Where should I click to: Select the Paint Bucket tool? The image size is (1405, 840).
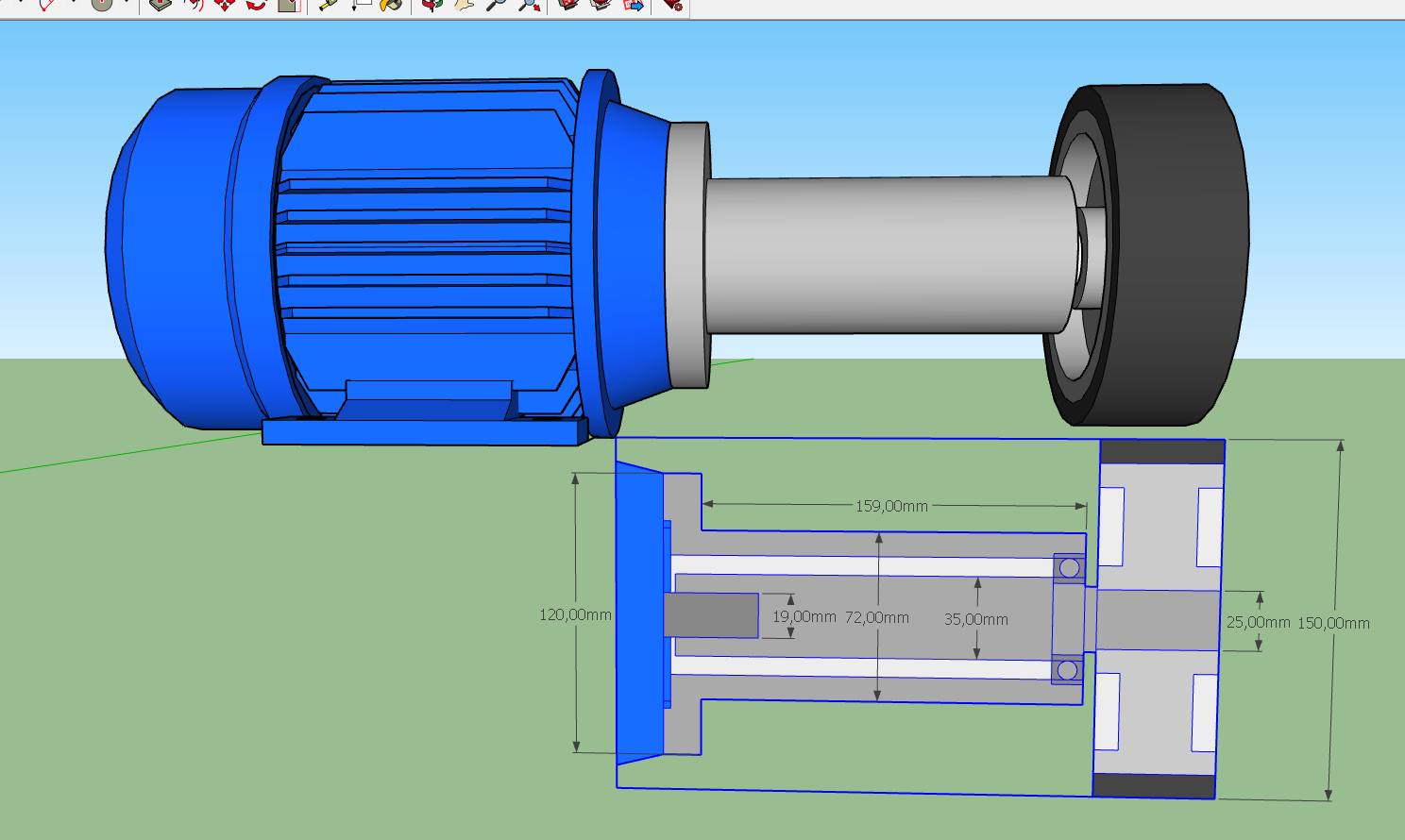392,4
